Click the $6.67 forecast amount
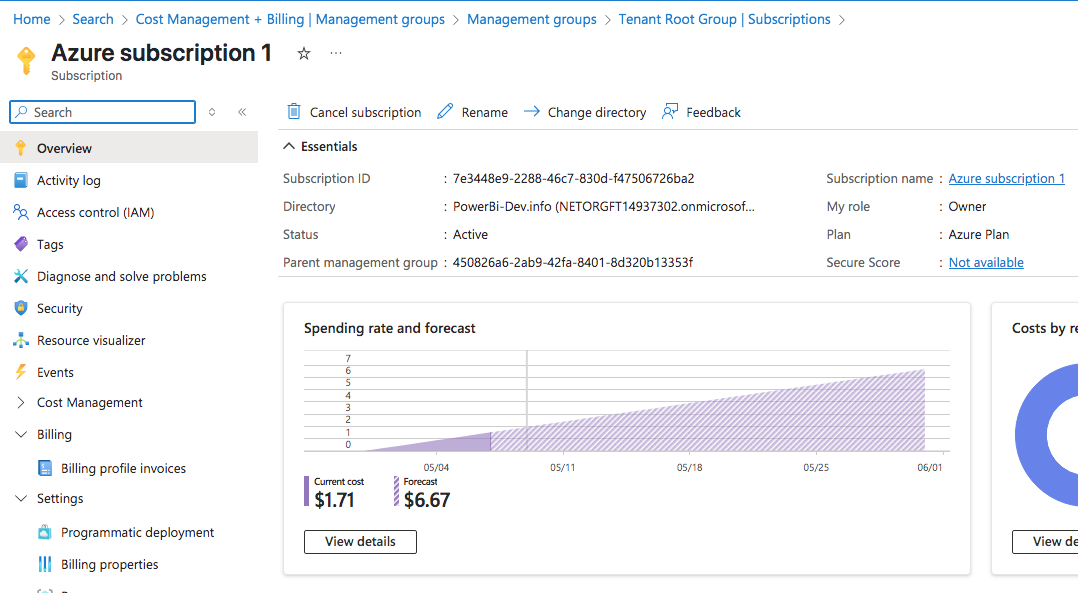This screenshot has height=593, width=1078. click(x=427, y=500)
